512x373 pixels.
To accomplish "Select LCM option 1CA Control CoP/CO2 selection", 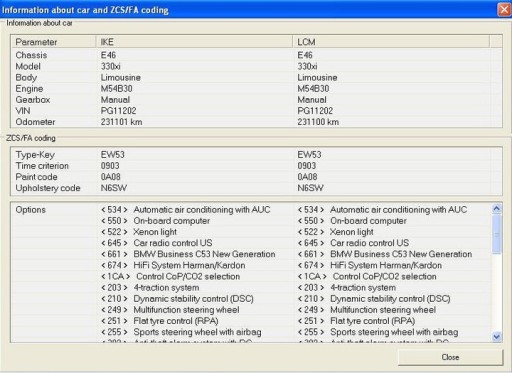I will (367, 276).
